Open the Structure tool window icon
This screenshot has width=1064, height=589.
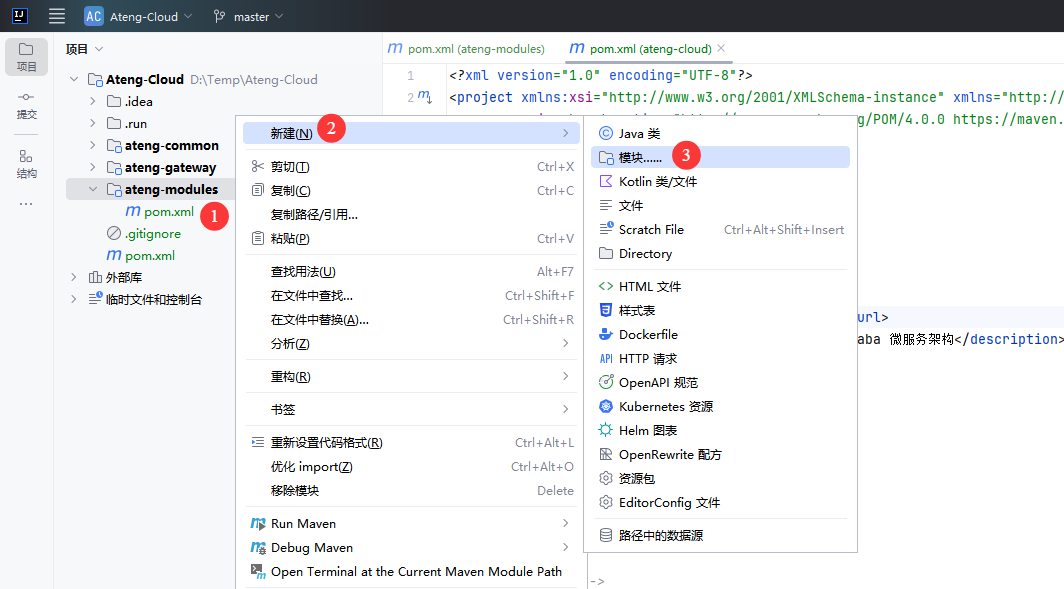tap(26, 163)
